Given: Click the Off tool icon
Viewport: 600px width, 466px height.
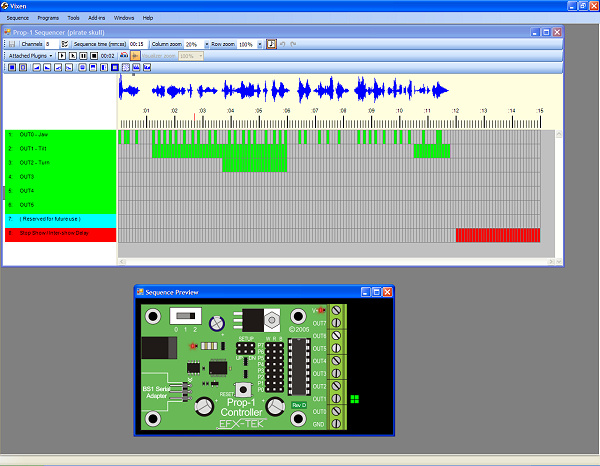Looking at the screenshot, I should click(23, 68).
